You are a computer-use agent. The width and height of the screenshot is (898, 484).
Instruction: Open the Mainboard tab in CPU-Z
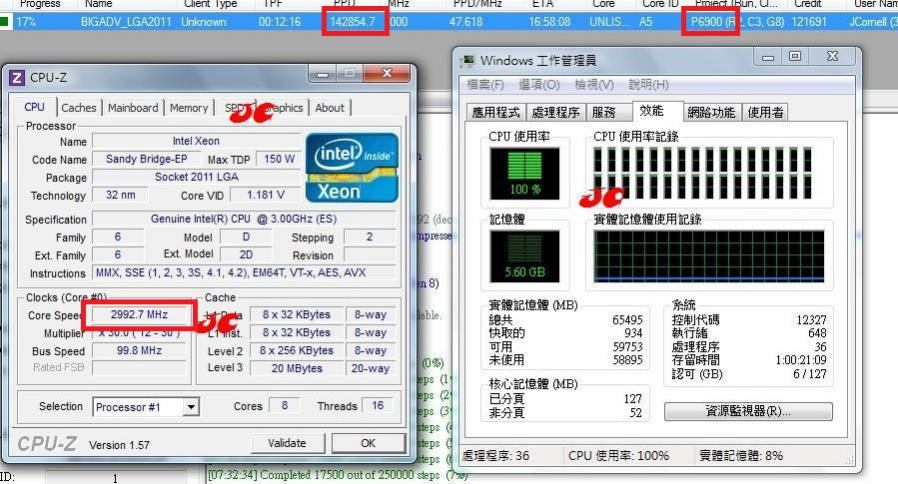(133, 108)
